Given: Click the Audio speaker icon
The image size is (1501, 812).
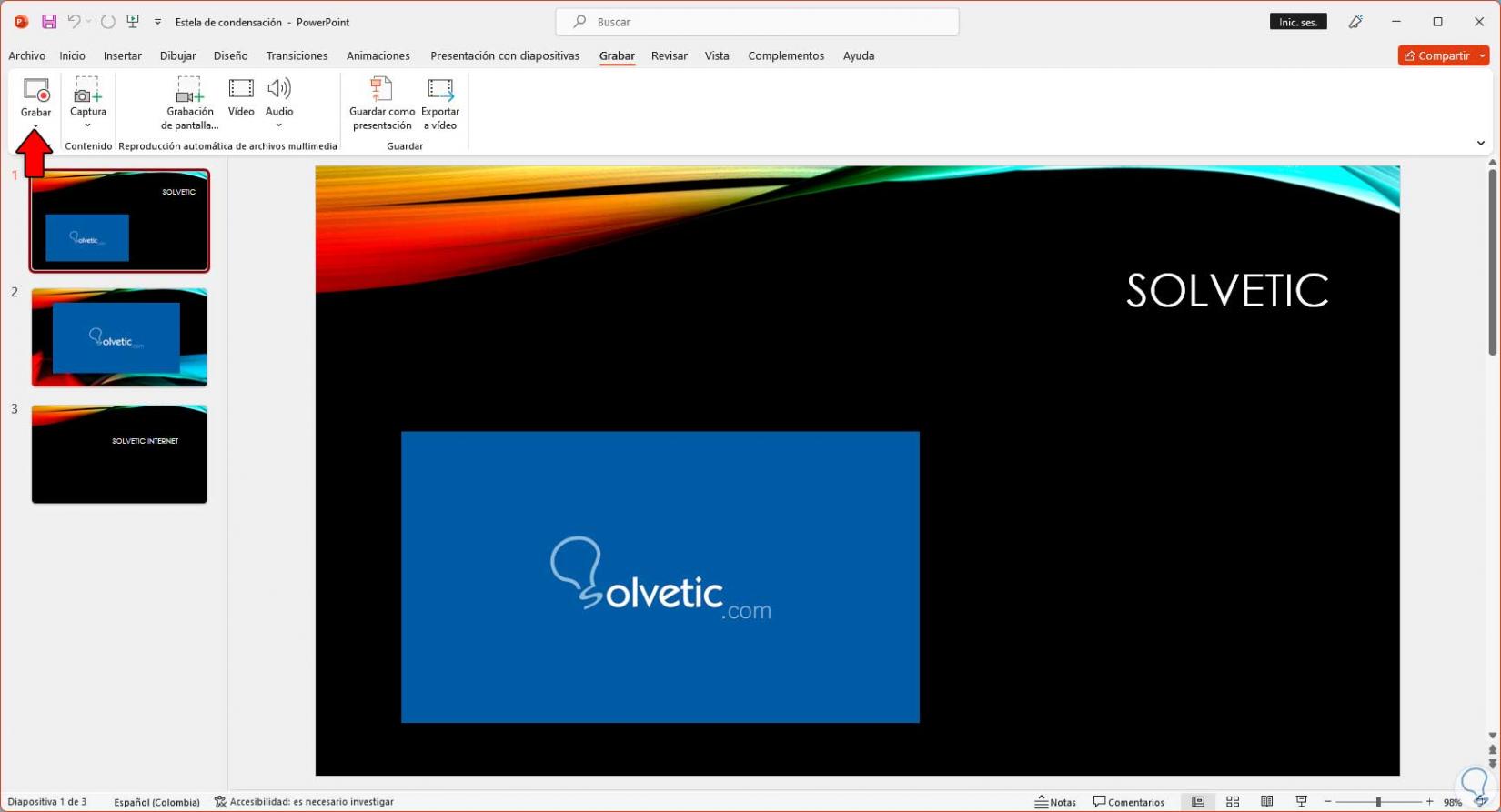Looking at the screenshot, I should [x=279, y=89].
